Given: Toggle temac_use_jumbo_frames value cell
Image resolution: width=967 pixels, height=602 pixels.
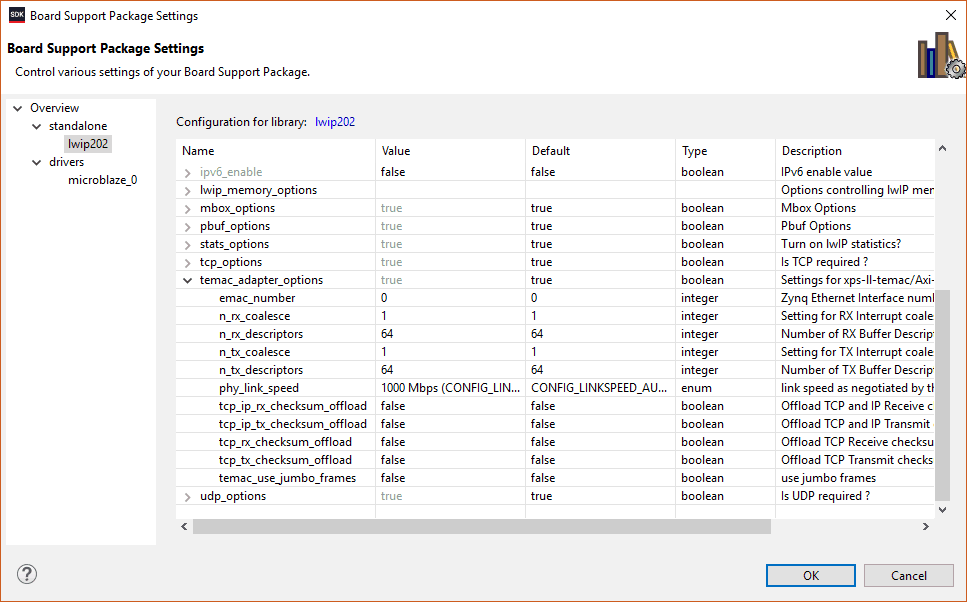Looking at the screenshot, I should [450, 478].
